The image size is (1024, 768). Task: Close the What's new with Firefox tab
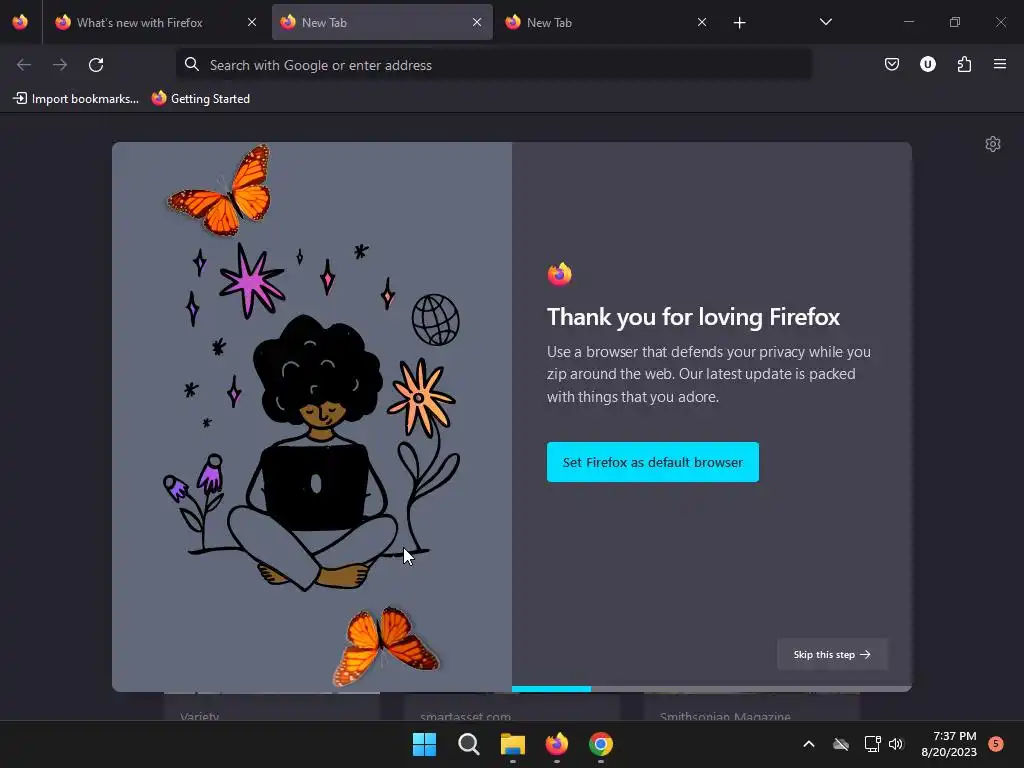[x=251, y=22]
